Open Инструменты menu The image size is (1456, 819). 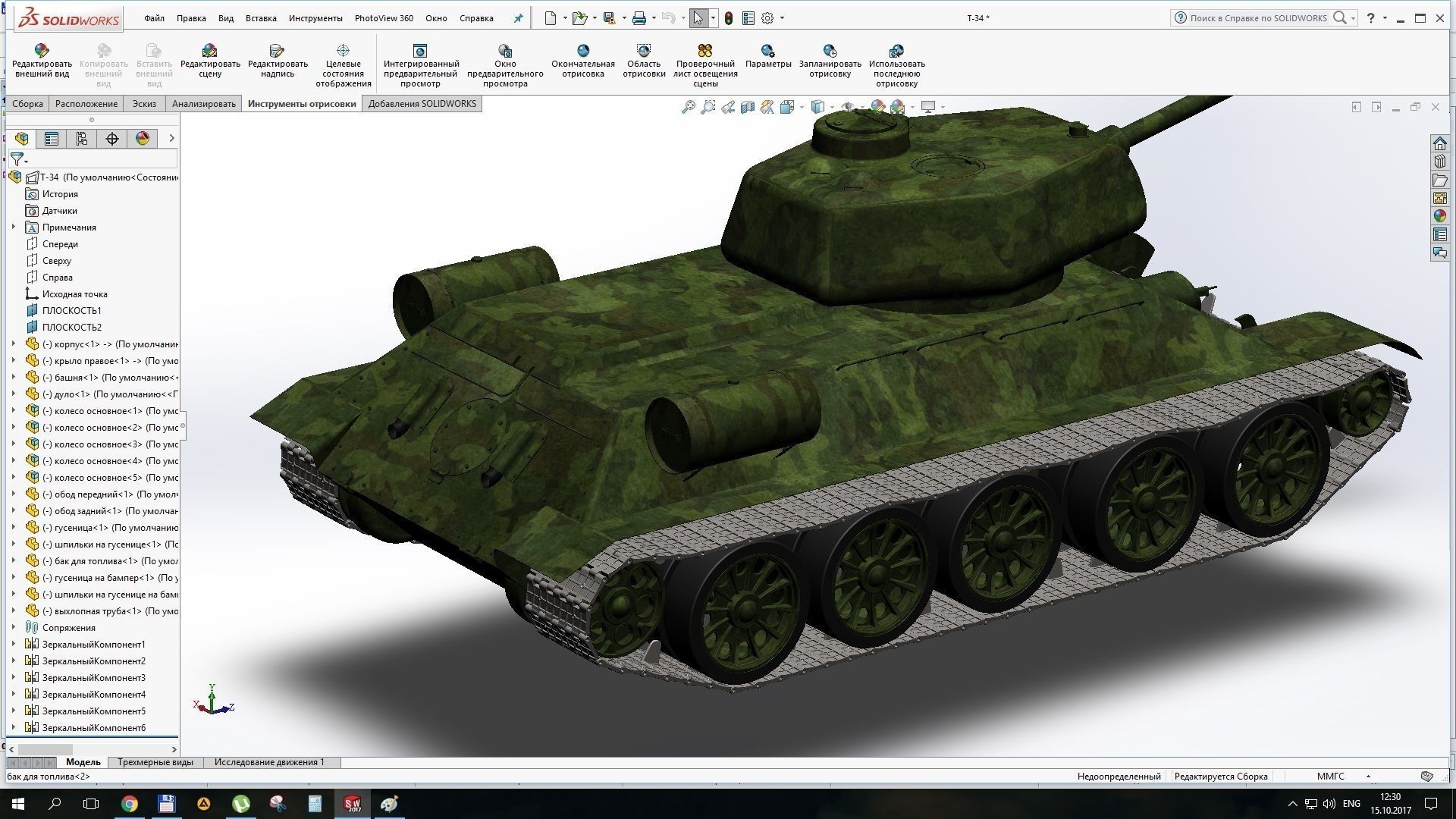pyautogui.click(x=315, y=18)
